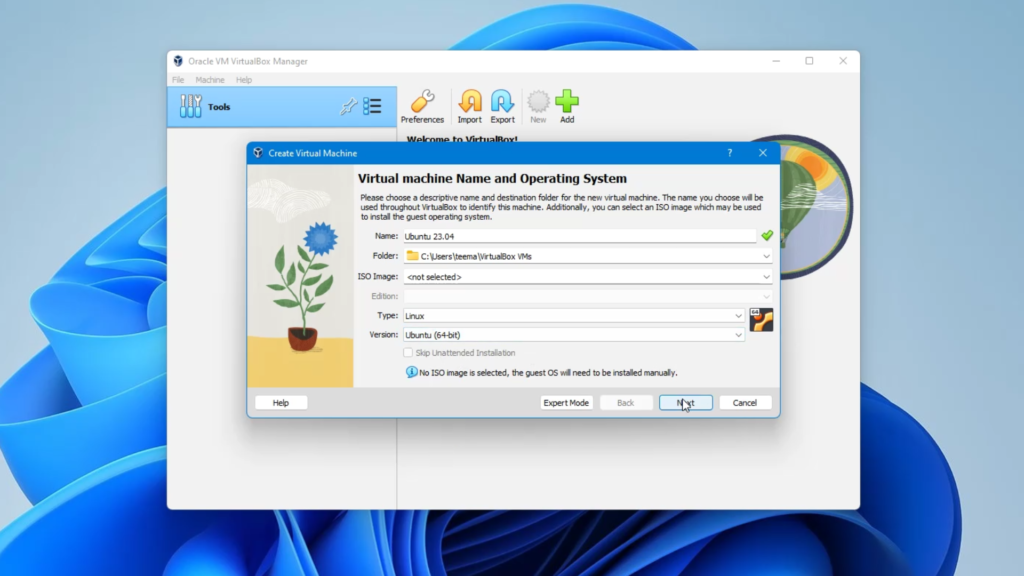The width and height of the screenshot is (1024, 576).
Task: Click the question mark in the dialog title bar
Action: pos(729,153)
